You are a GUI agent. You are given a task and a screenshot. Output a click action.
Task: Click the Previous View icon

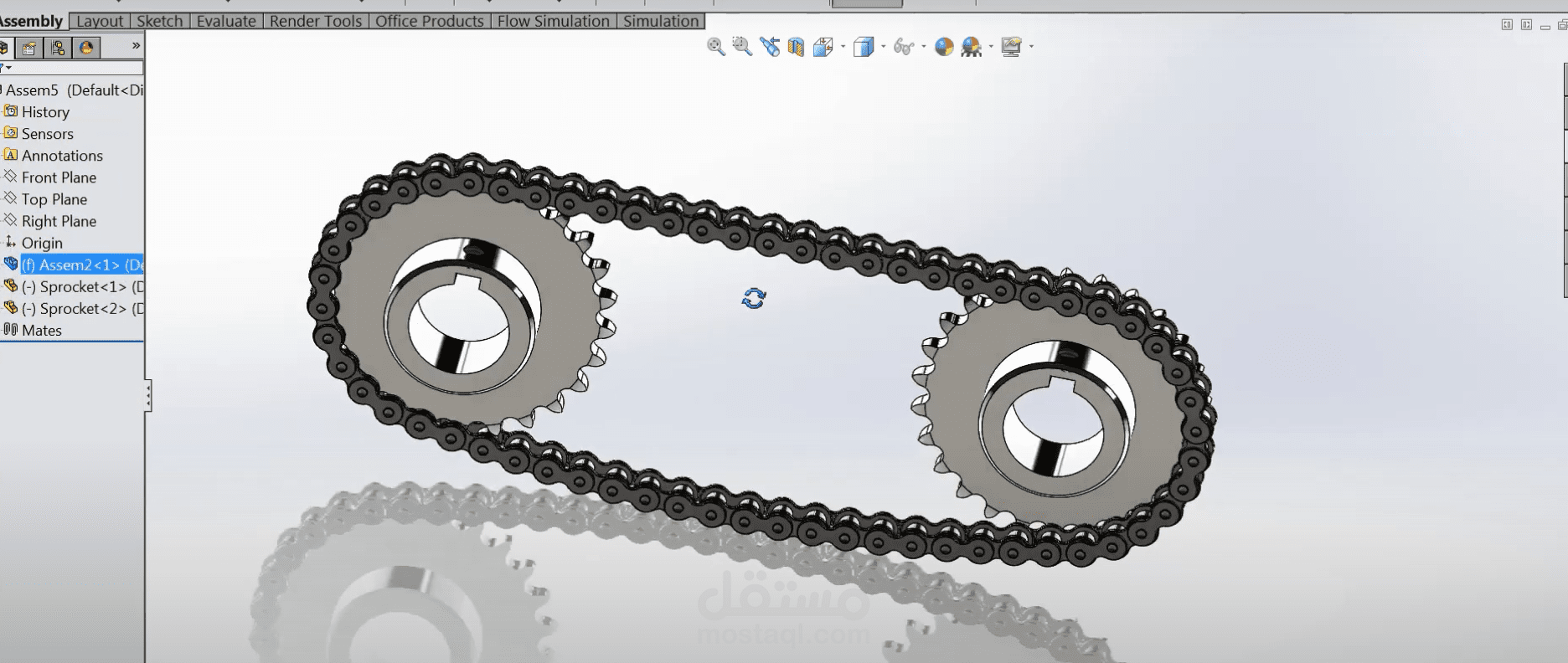[x=770, y=47]
